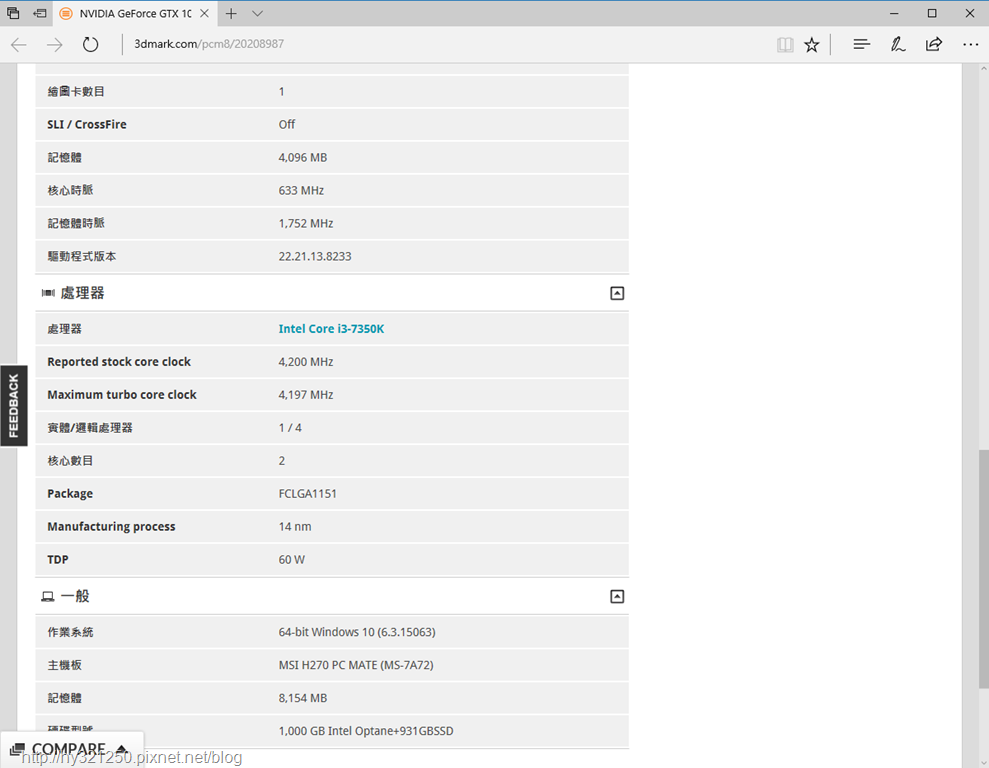Click the address bar URL 3dmark.com
This screenshot has height=768, width=989.
click(209, 44)
